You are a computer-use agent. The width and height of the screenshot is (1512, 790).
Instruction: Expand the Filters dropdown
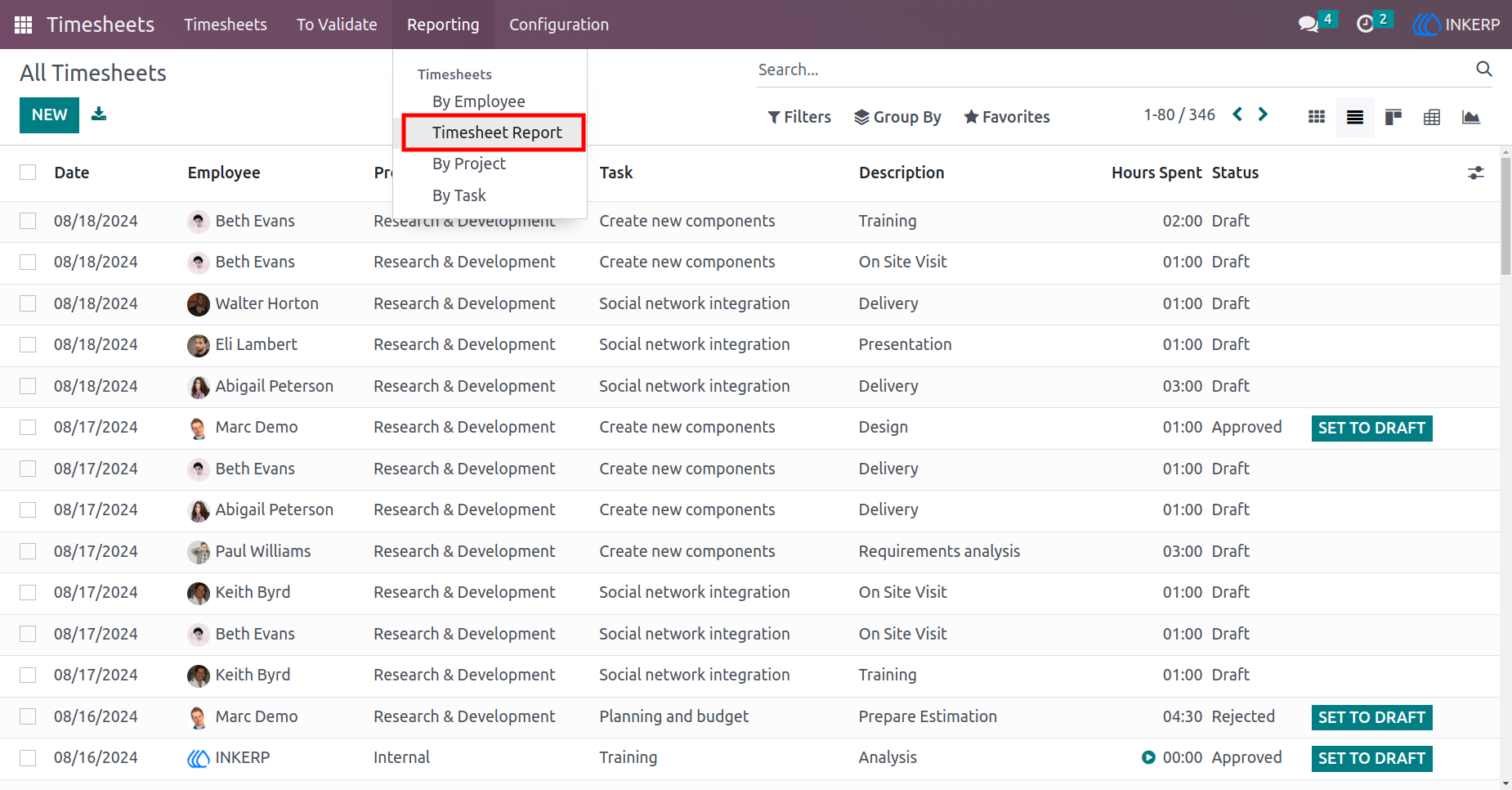[799, 117]
